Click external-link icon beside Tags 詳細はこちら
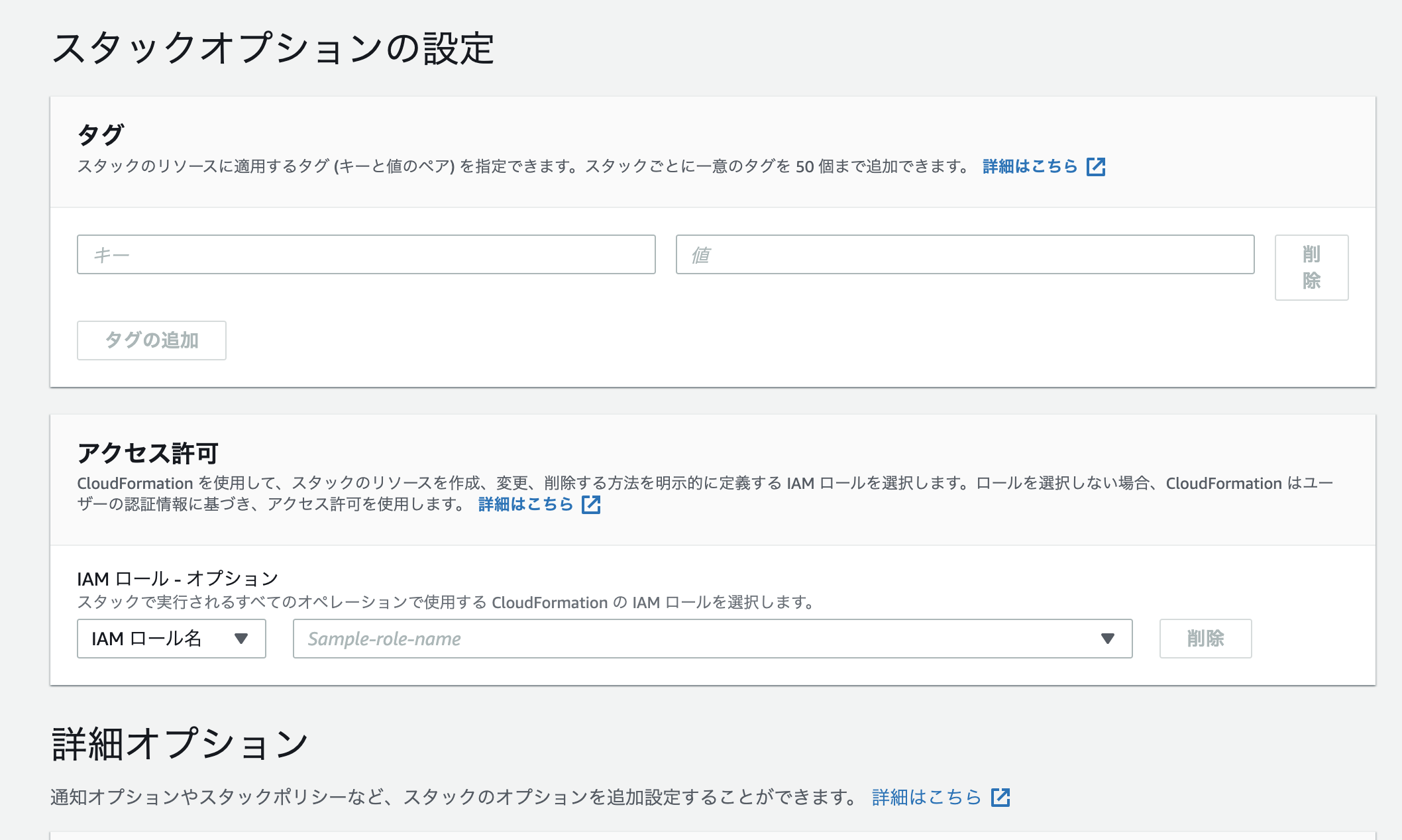This screenshot has width=1402, height=840. [1096, 166]
